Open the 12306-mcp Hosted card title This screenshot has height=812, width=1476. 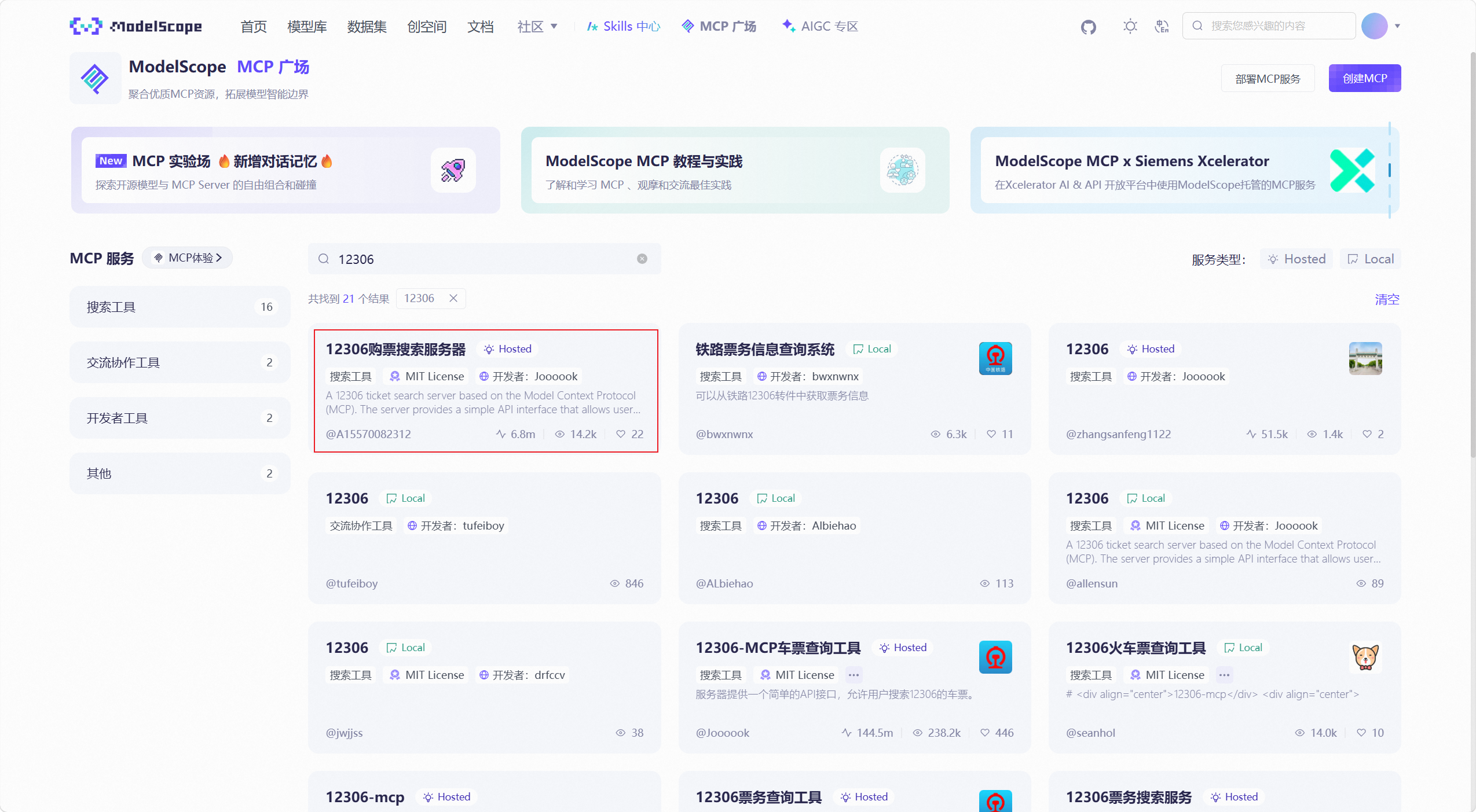pyautogui.click(x=365, y=797)
